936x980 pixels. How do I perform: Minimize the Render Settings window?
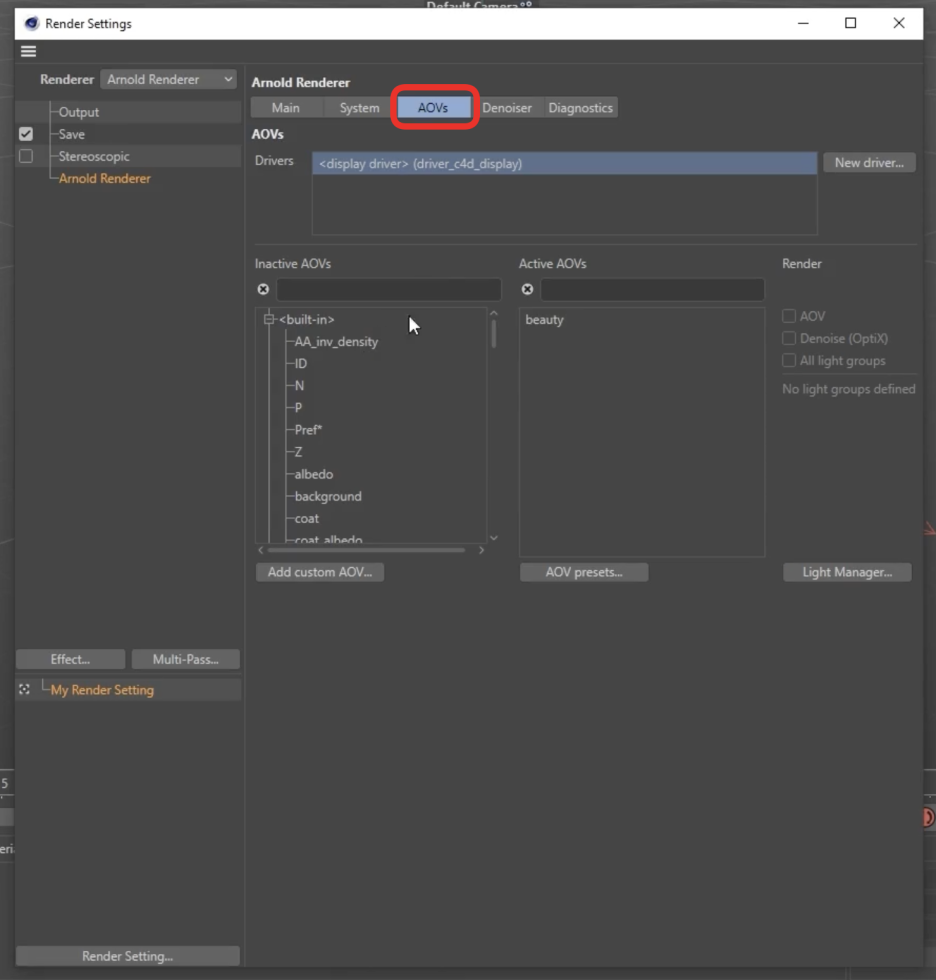click(804, 23)
